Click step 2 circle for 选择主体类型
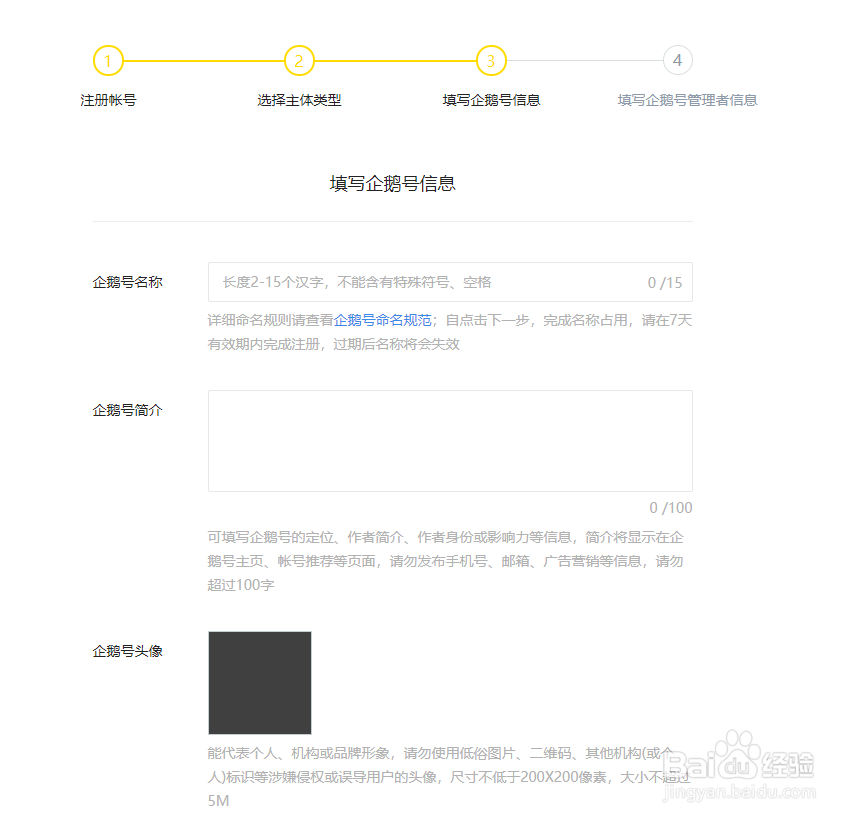Image resolution: width=864 pixels, height=822 pixels. click(x=299, y=61)
